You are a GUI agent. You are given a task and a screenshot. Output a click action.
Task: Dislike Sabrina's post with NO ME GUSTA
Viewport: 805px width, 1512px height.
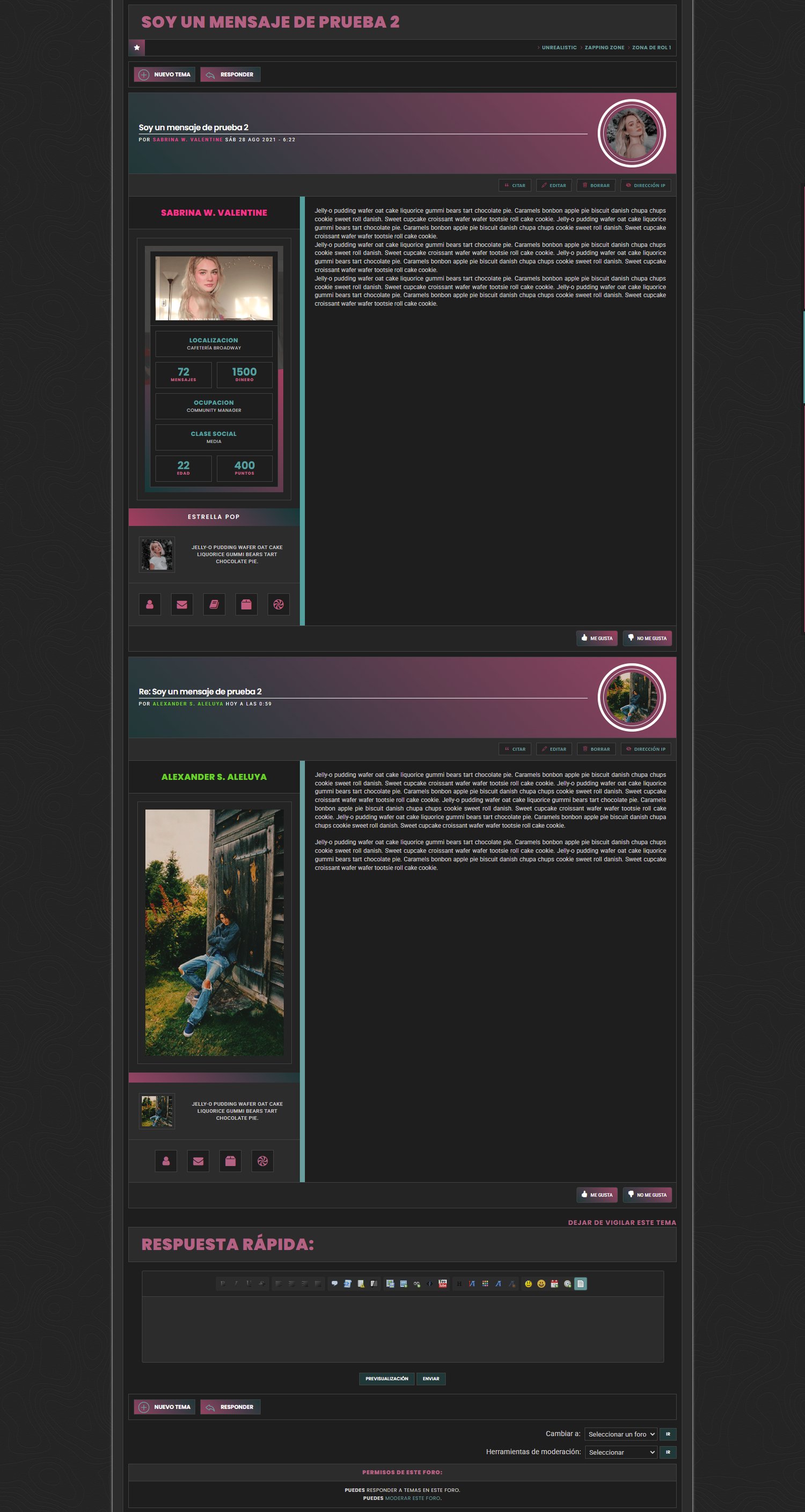[x=647, y=638]
